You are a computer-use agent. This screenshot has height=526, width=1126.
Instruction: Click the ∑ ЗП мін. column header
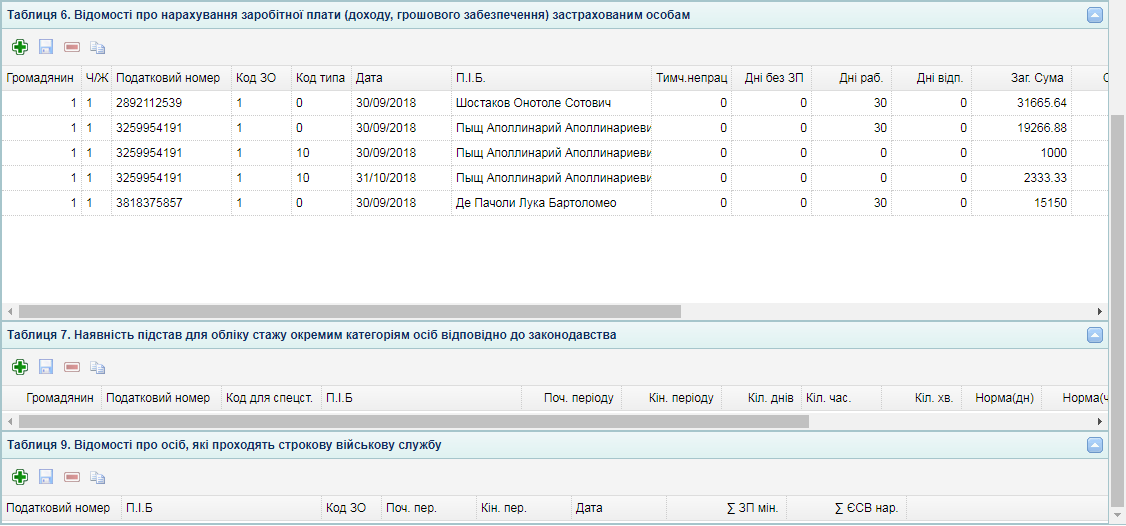coord(727,508)
